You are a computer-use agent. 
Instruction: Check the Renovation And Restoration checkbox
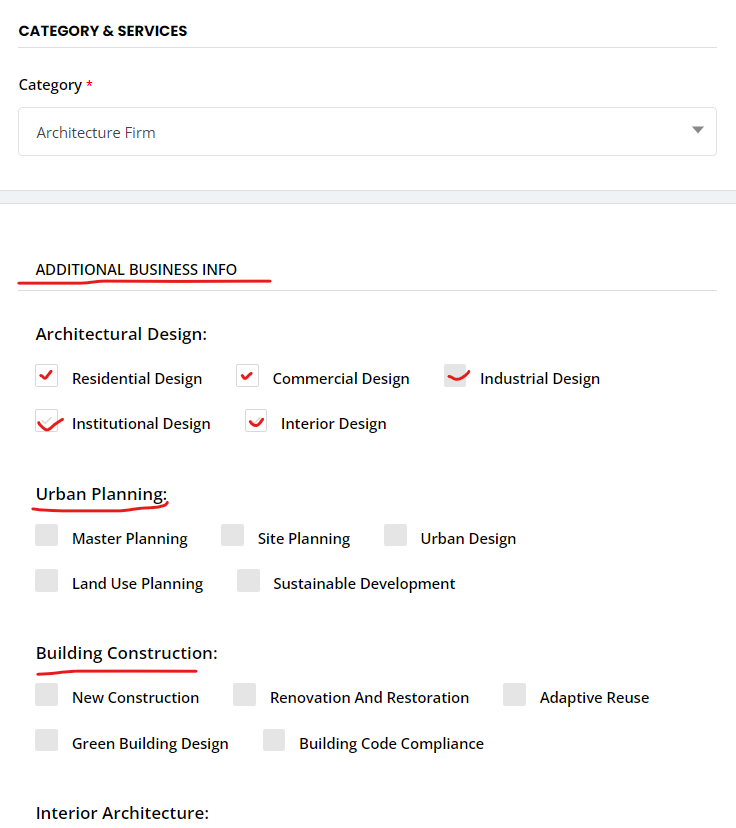pos(244,695)
